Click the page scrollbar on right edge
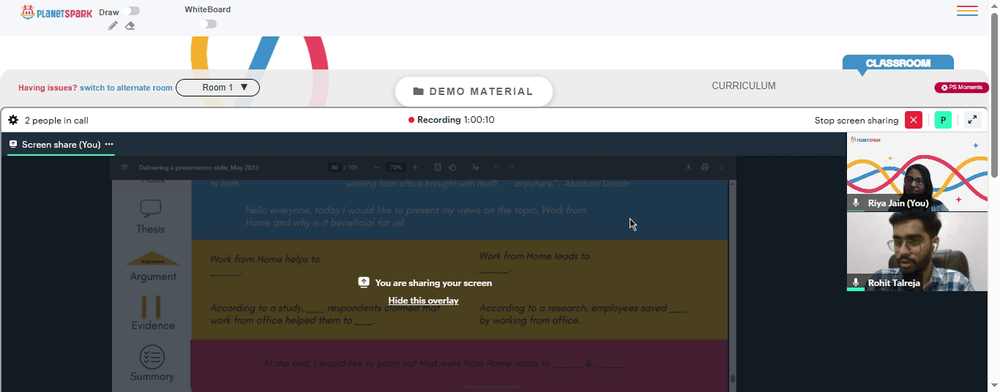This screenshot has width=1000, height=392. tap(994, 96)
